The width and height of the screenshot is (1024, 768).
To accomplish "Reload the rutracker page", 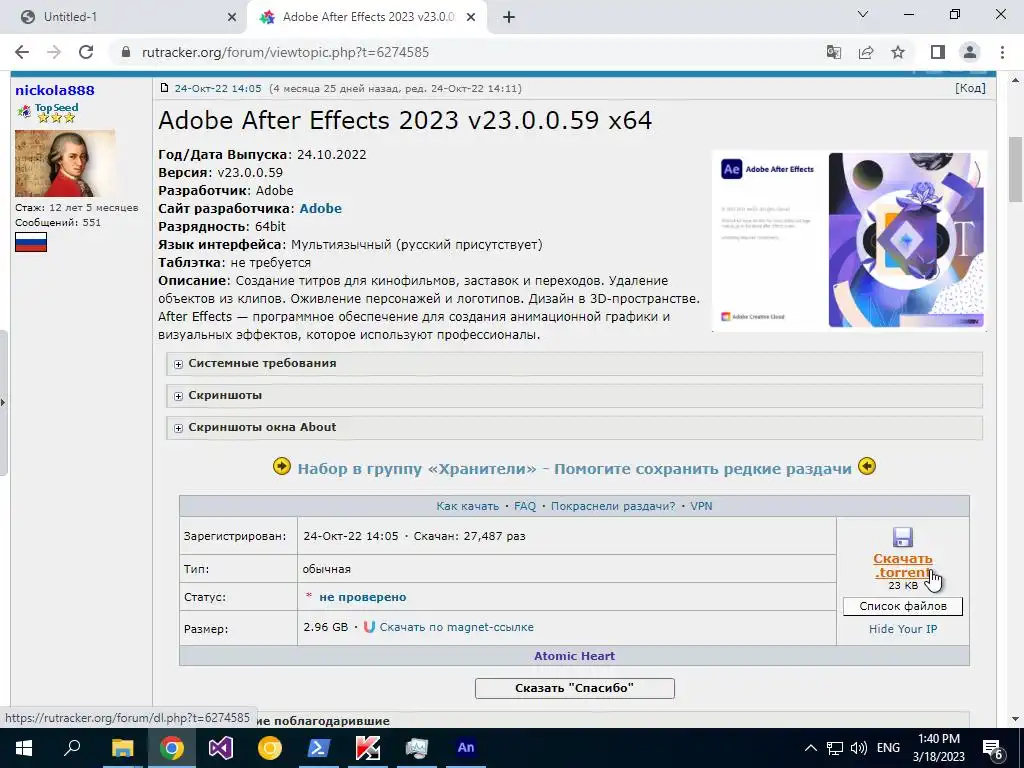I will pyautogui.click(x=86, y=52).
